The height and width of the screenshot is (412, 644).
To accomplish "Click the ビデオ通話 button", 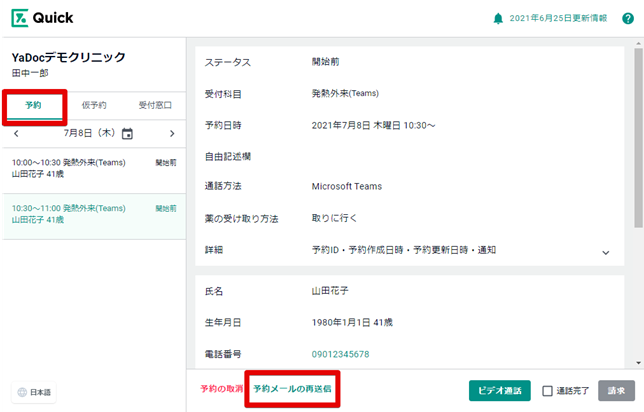I will tap(499, 391).
